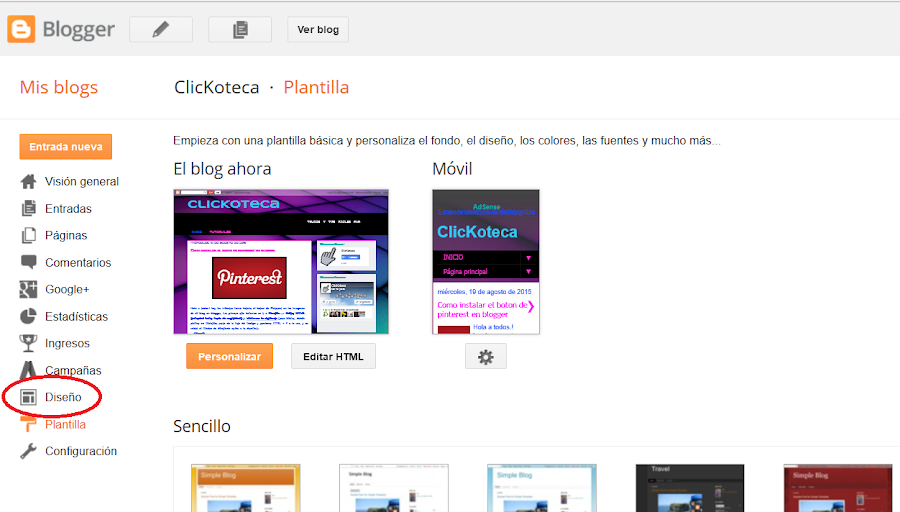Open Google+ menu entry
900x512 pixels.
[67, 289]
